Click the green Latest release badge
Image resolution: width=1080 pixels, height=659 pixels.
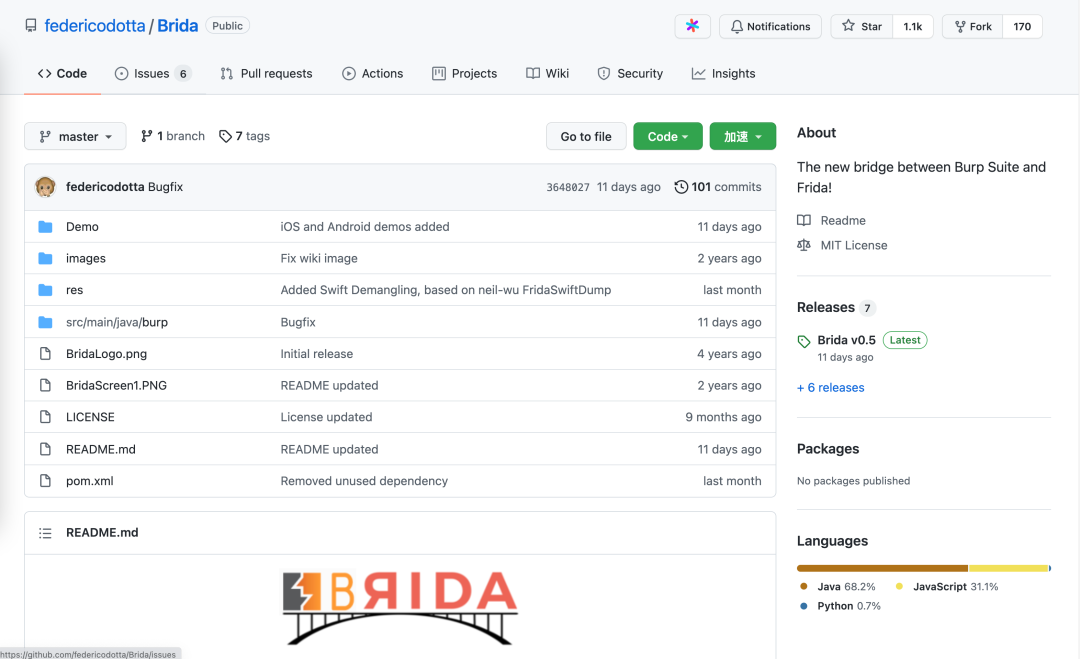click(905, 340)
